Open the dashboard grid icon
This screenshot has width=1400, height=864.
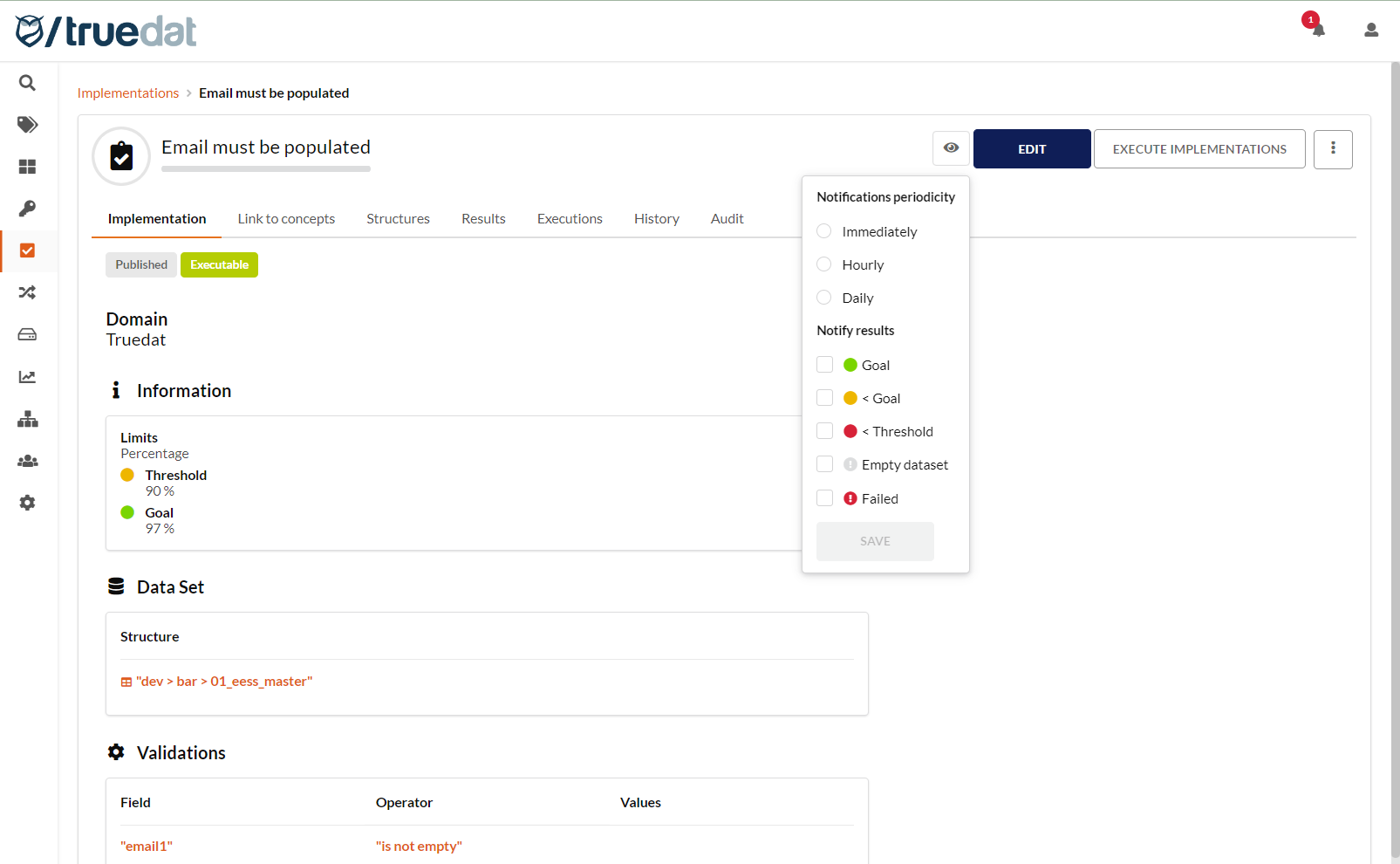27,166
